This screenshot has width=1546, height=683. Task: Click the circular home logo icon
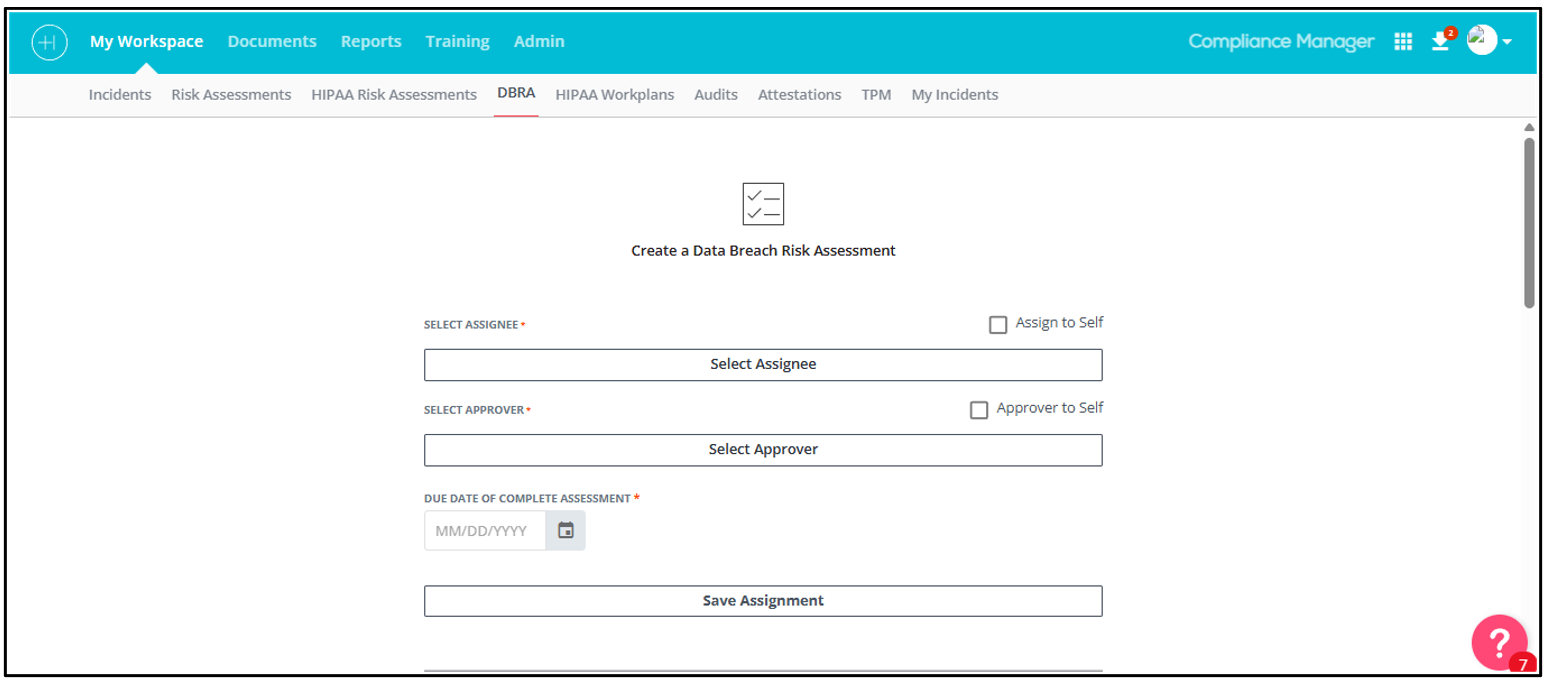tap(50, 42)
